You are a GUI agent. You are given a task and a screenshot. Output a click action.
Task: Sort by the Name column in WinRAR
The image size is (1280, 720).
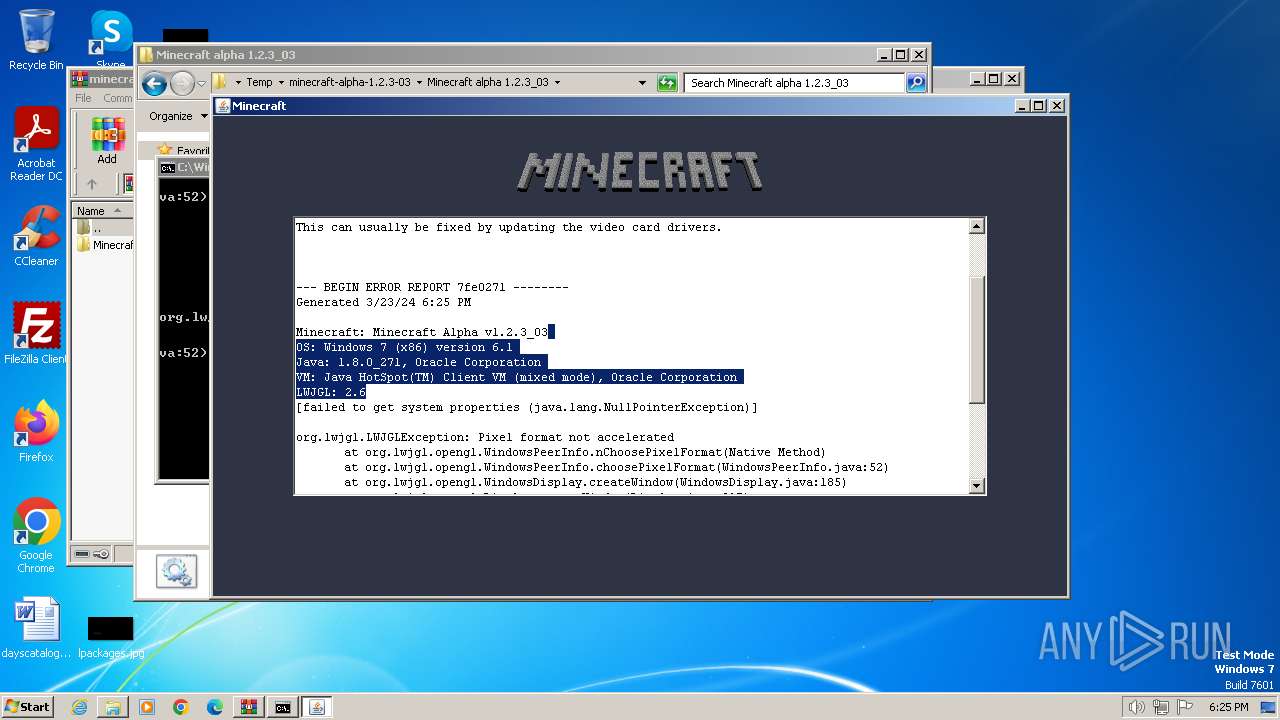click(x=101, y=210)
